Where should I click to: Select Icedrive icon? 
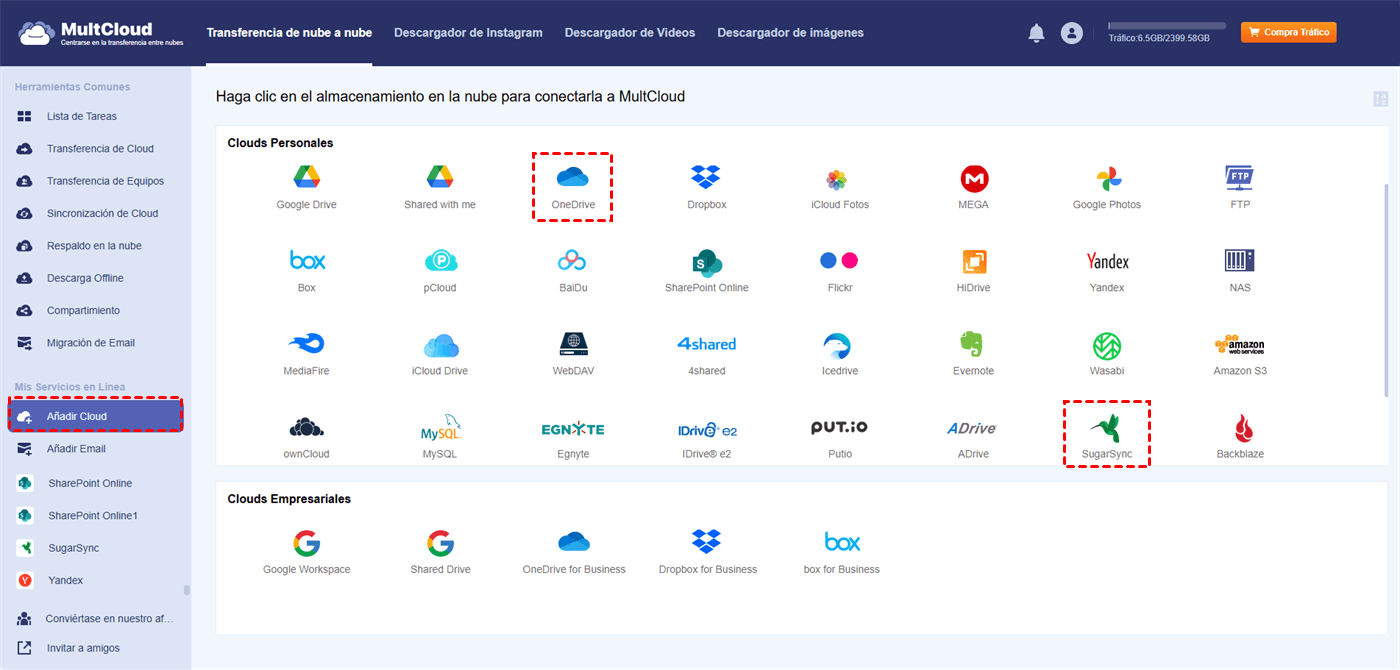point(838,345)
